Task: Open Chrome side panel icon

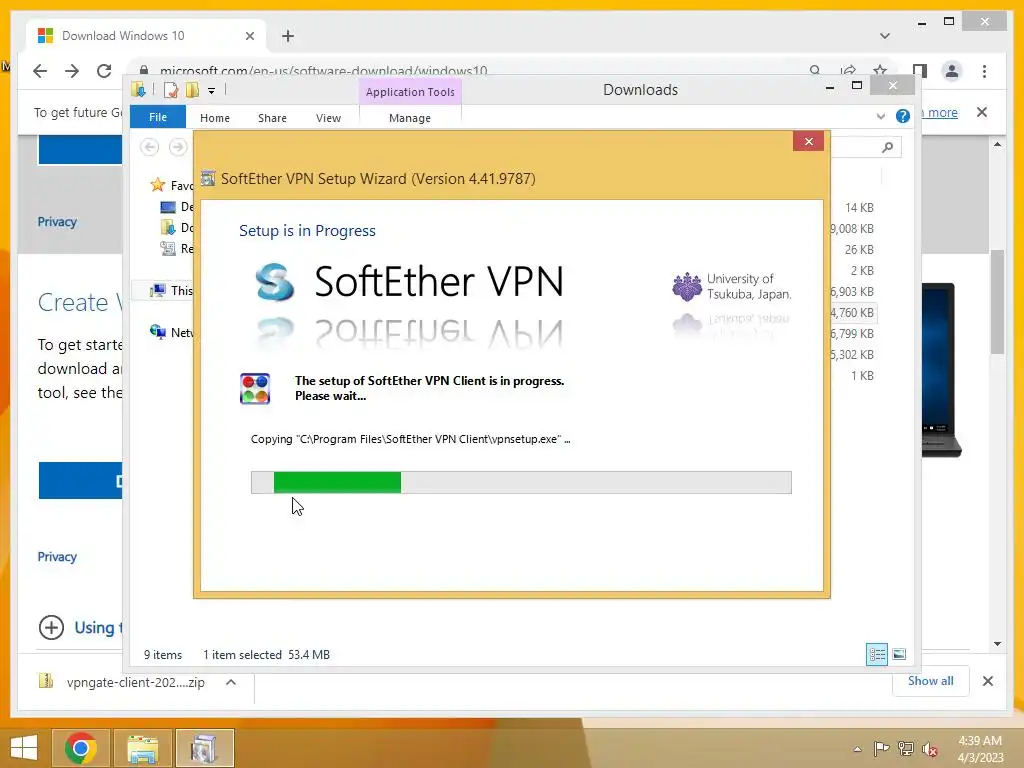Action: pyautogui.click(x=920, y=71)
